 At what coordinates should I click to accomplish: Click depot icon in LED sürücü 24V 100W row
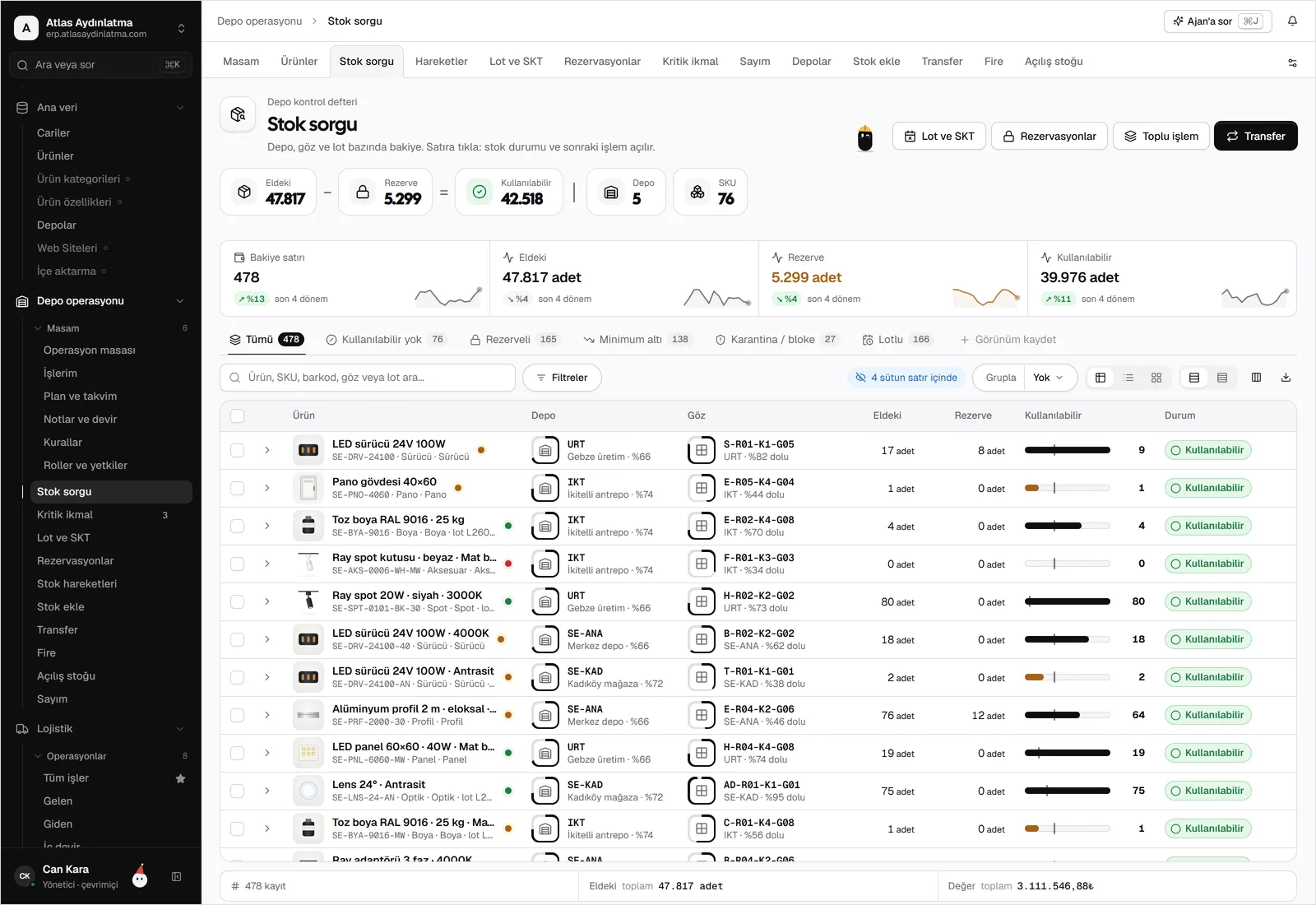click(544, 450)
